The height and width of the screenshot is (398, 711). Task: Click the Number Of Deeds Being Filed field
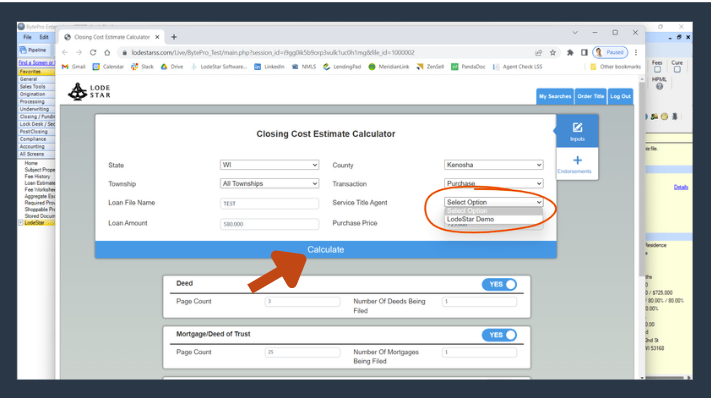pyautogui.click(x=479, y=301)
